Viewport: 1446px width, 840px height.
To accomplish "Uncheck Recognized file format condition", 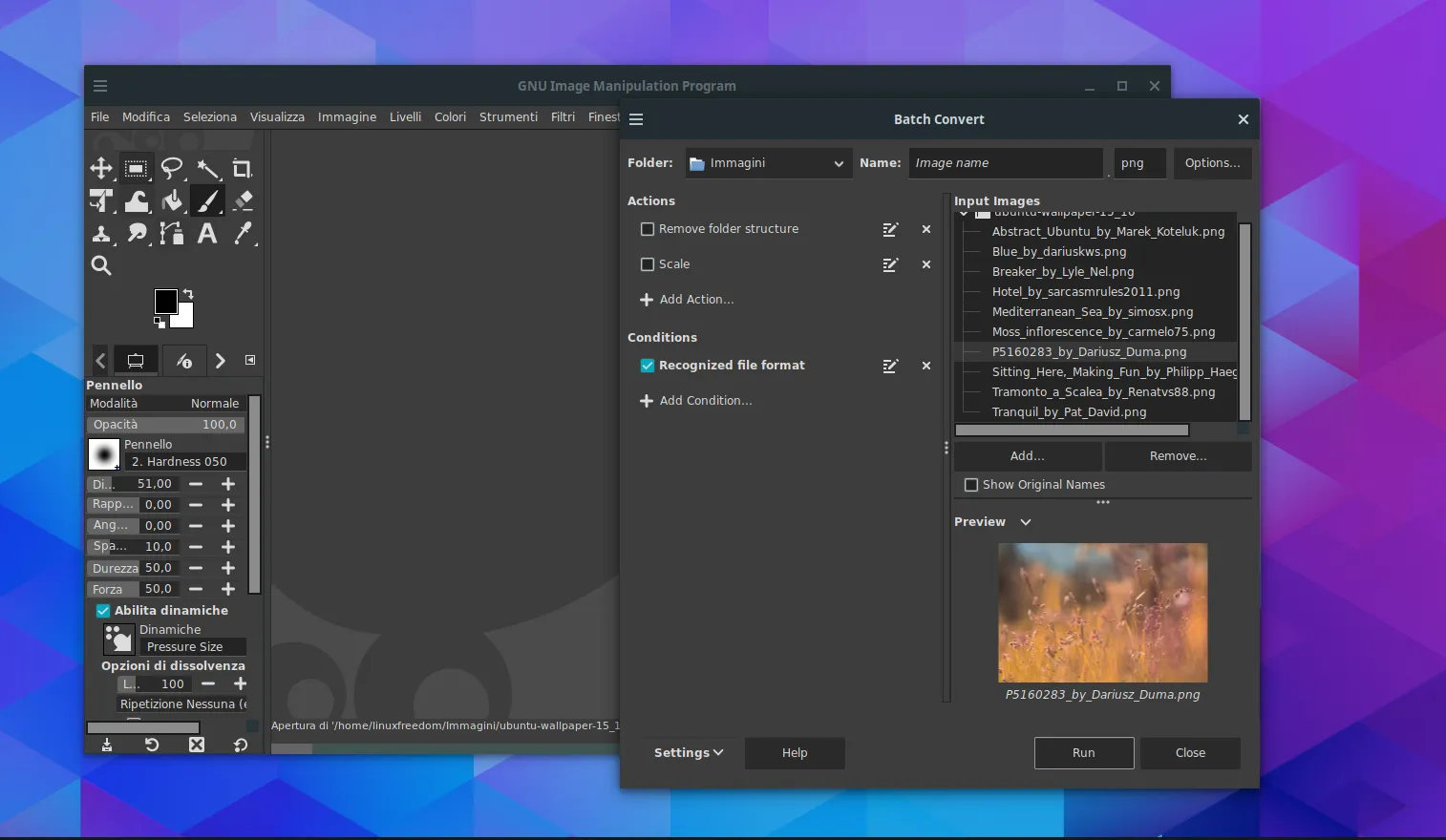I will tap(648, 366).
